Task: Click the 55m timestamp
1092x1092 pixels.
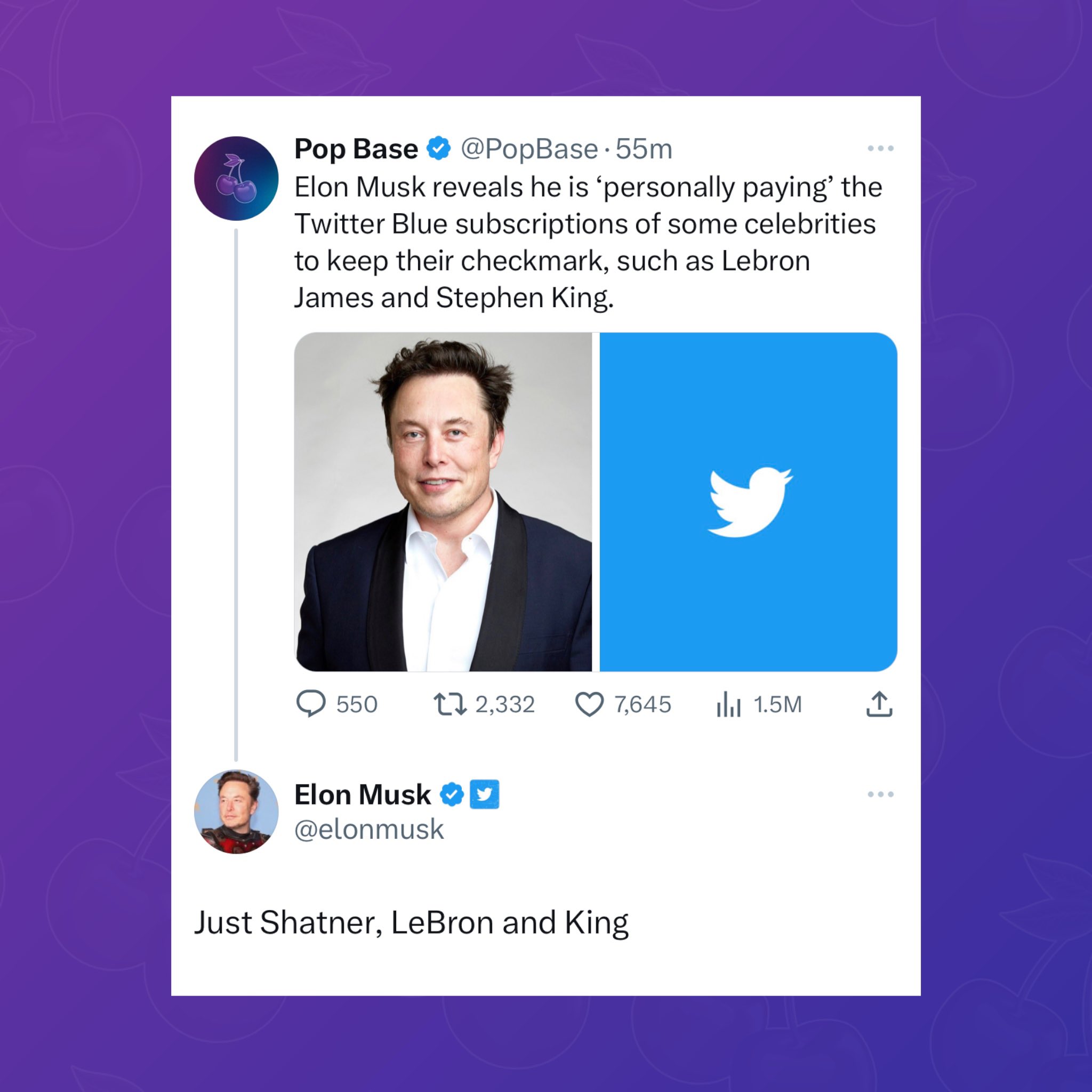Action: 644,149
